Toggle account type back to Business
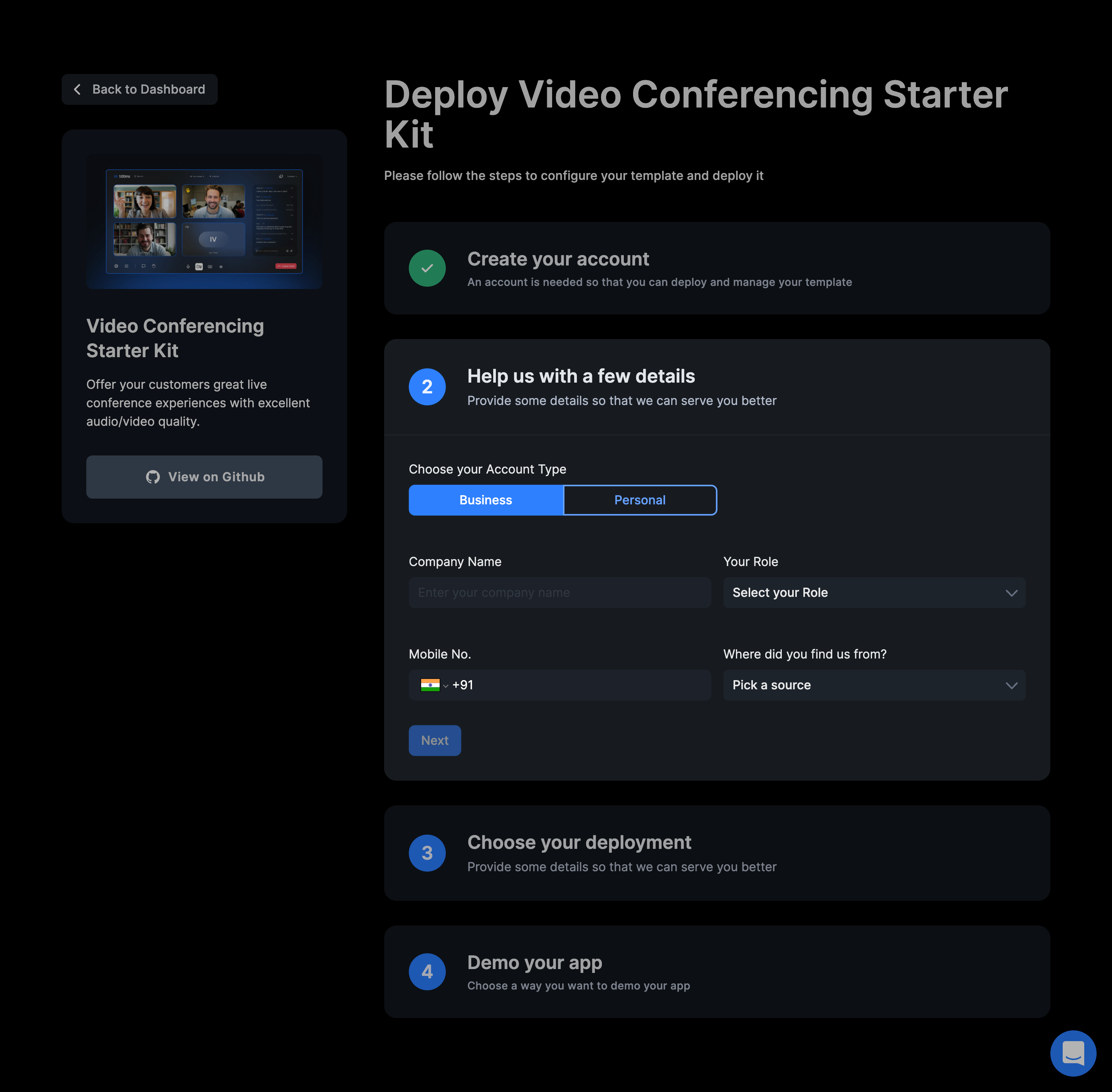Image resolution: width=1112 pixels, height=1092 pixels. click(485, 499)
